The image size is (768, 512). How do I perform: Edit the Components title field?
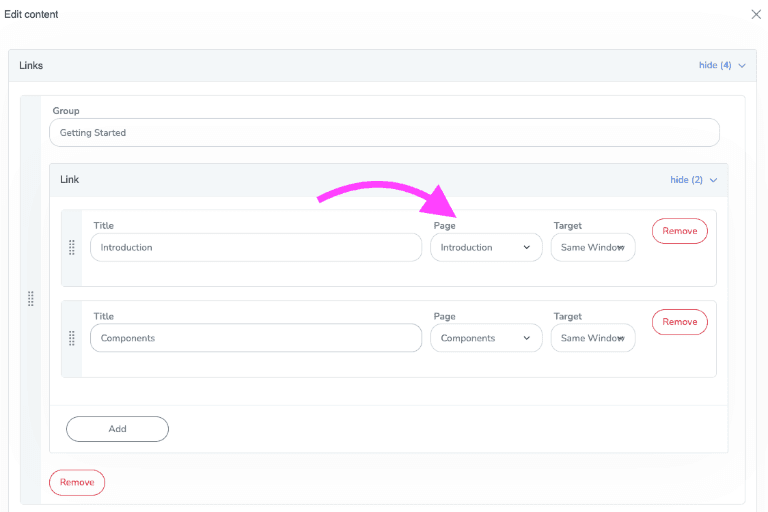(x=256, y=338)
